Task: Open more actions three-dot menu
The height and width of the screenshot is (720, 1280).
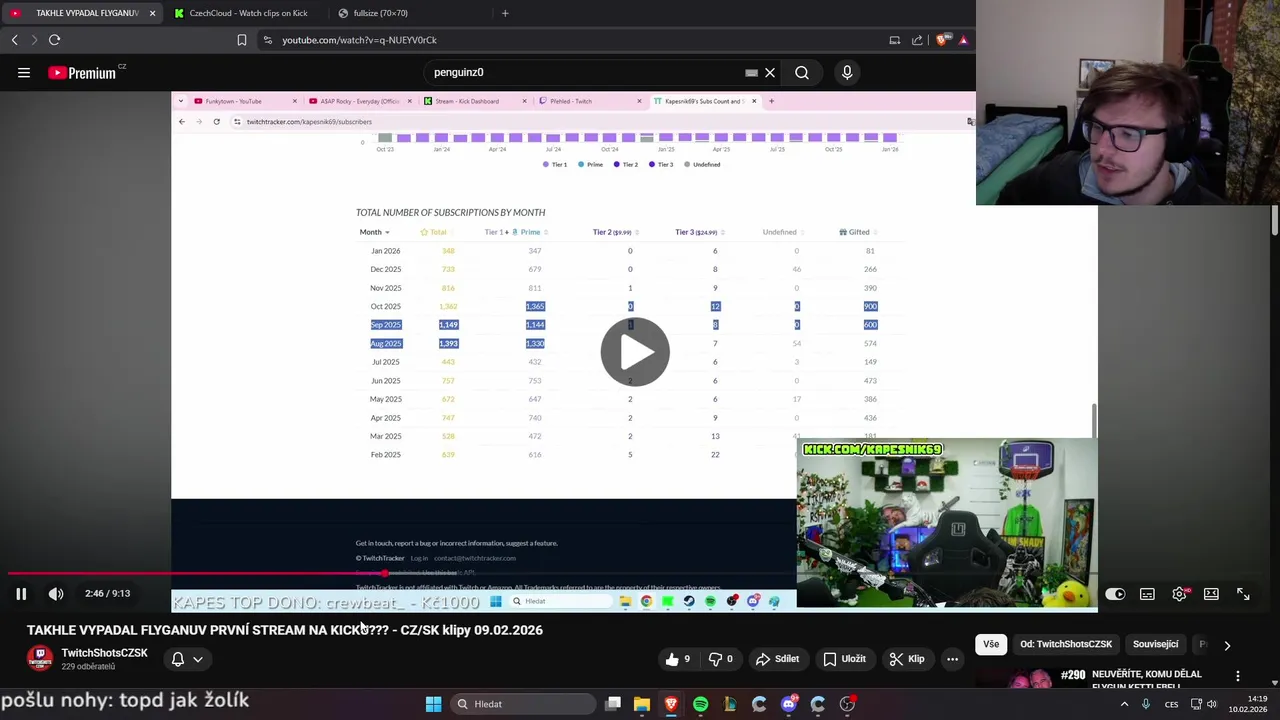Action: click(953, 659)
